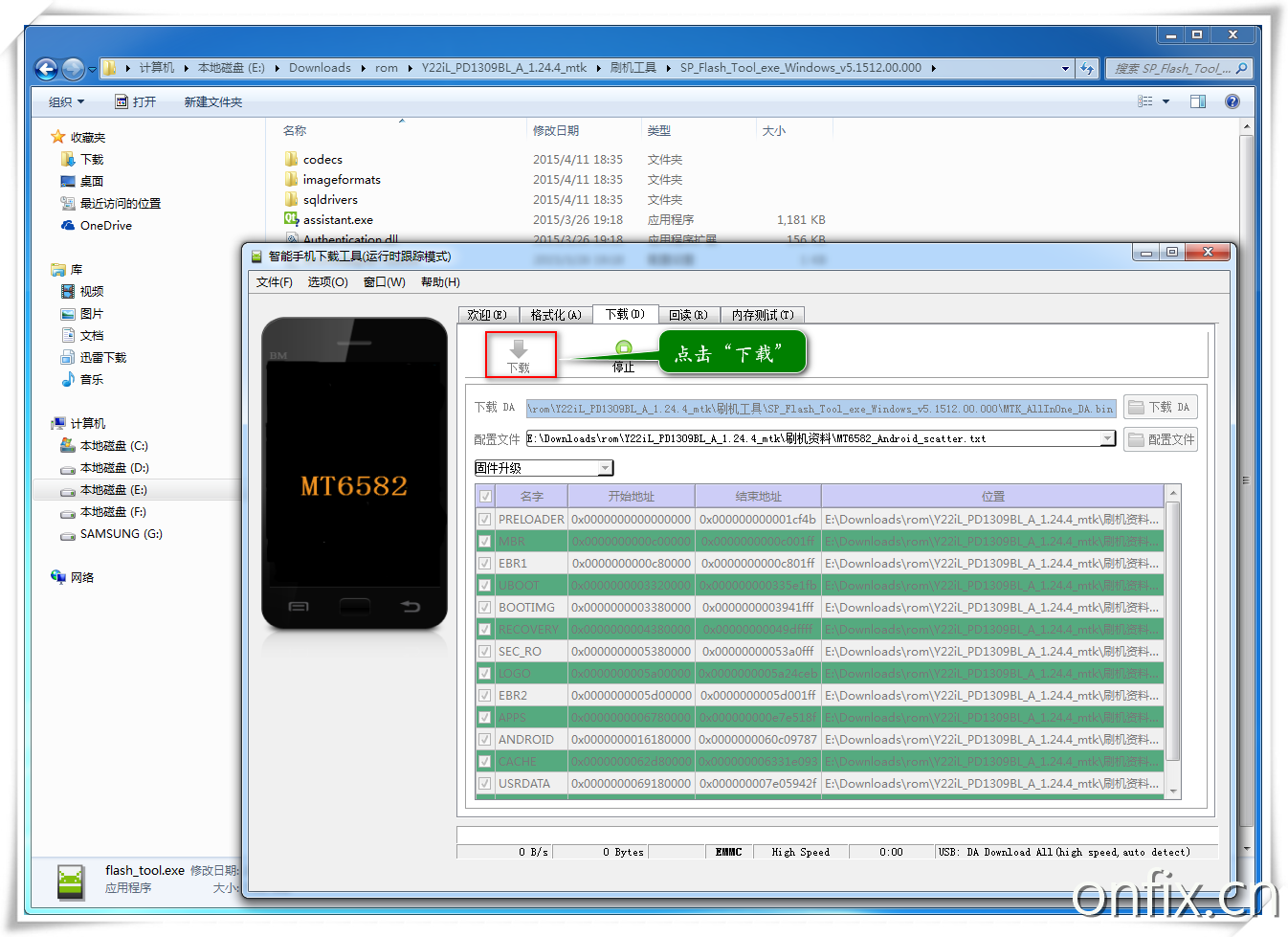The width and height of the screenshot is (1288, 937).
Task: Click the folder icon on Download DA button
Action: click(x=1136, y=408)
